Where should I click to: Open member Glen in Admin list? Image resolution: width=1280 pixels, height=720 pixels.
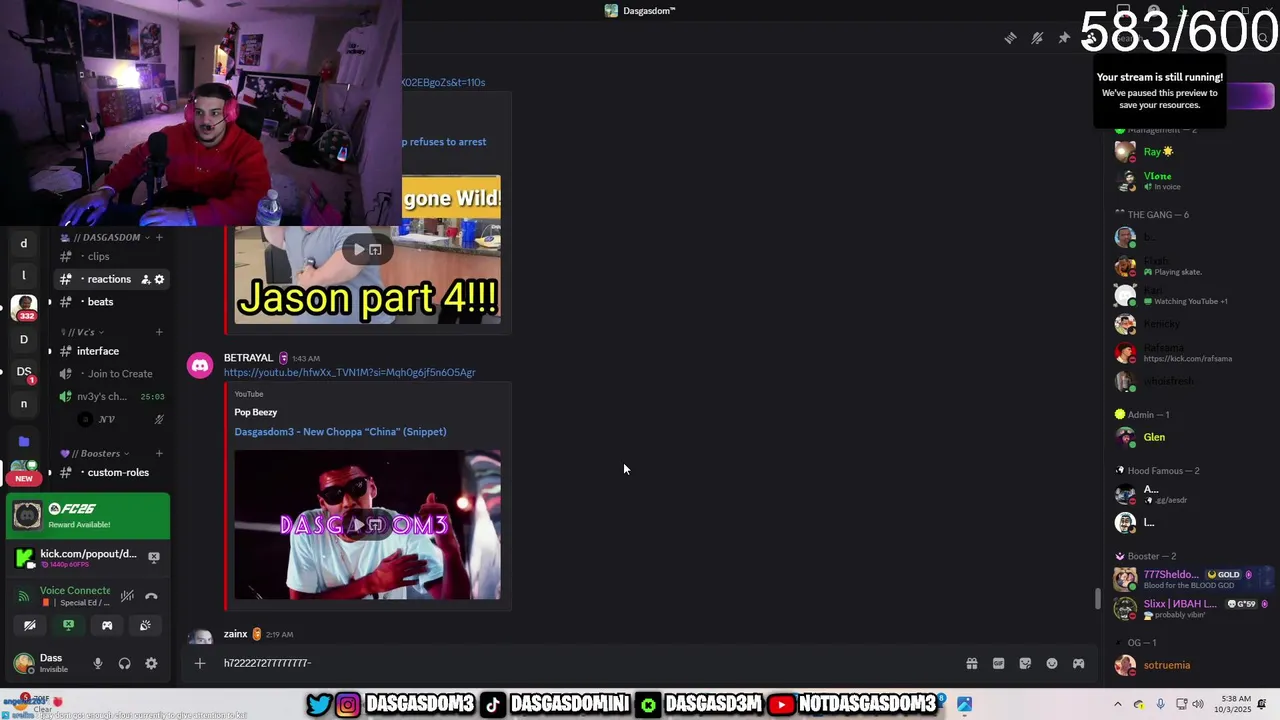1154,437
